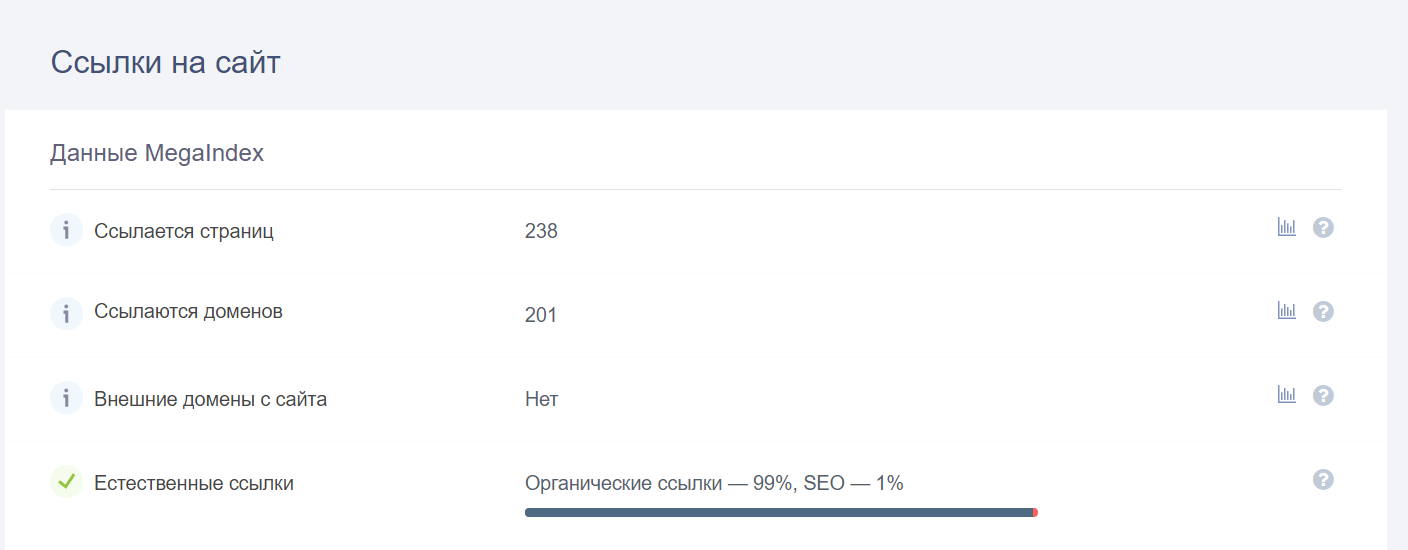Click red SEO segment of progress bar
Viewport: 1408px width, 550px height.
tap(1035, 512)
